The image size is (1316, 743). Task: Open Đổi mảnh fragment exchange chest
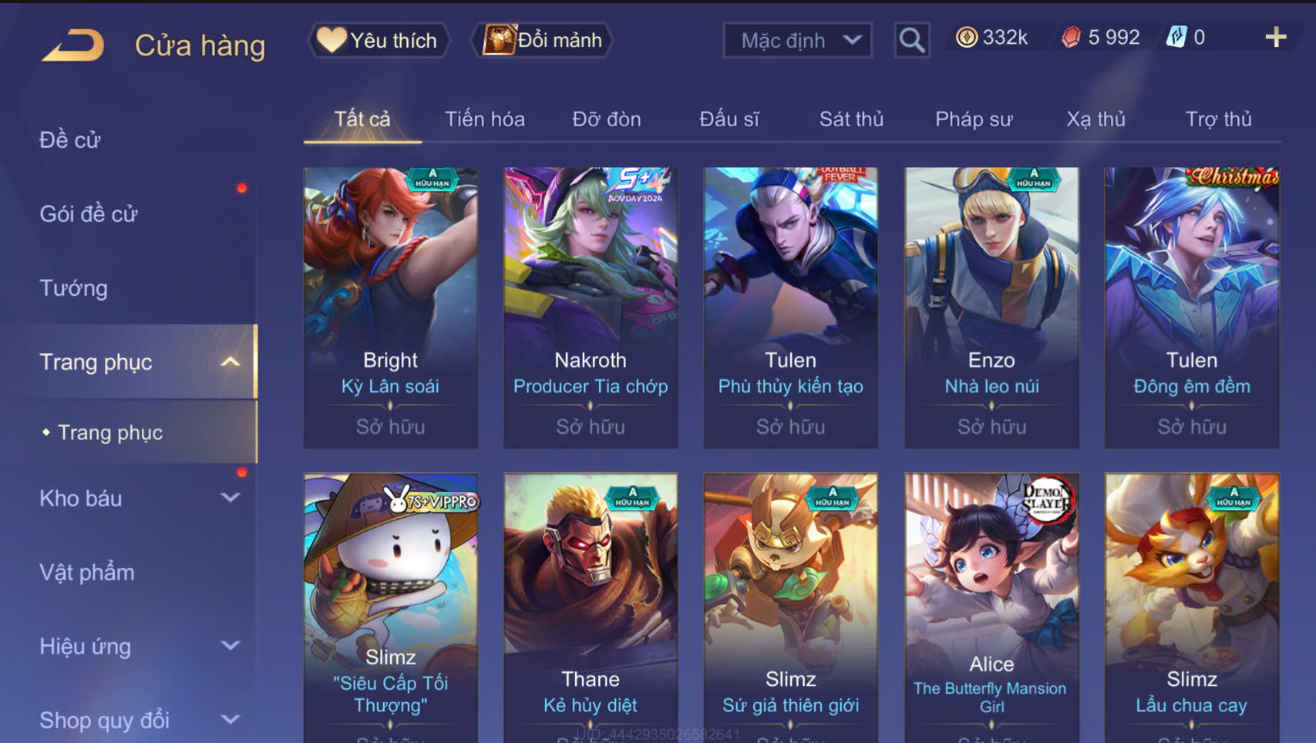click(x=542, y=40)
